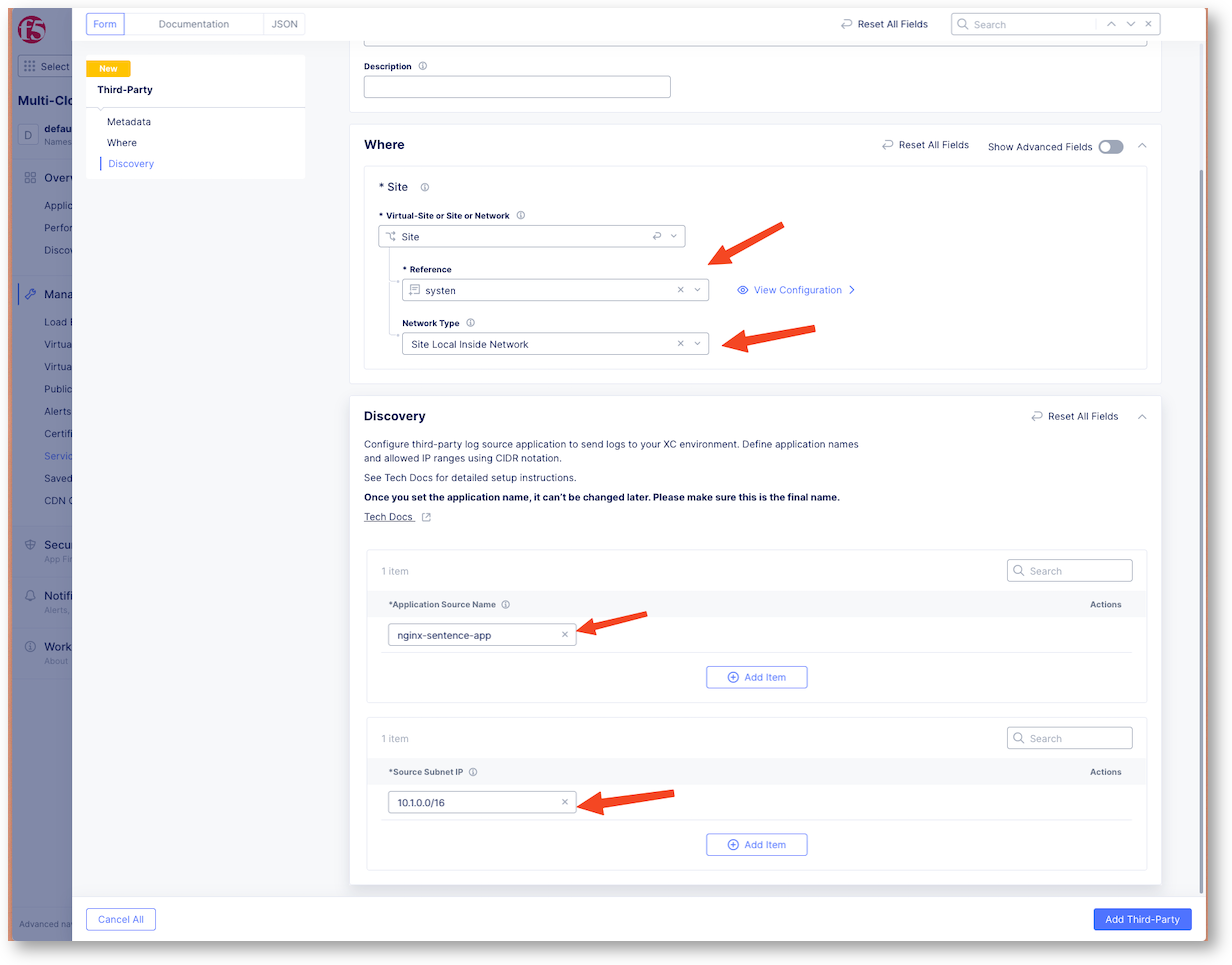
Task: Click the View Configuration link
Action: pos(796,290)
